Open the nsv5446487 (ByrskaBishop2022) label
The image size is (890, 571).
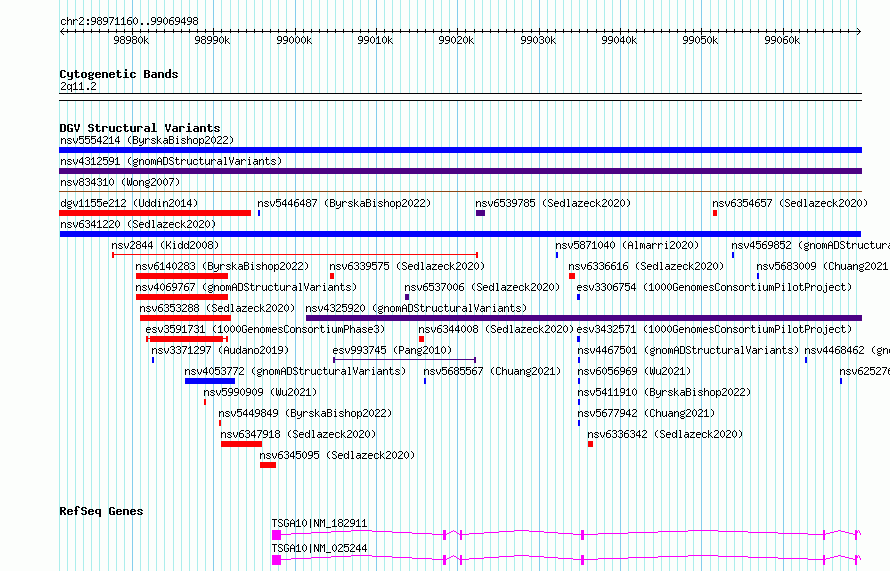344,203
